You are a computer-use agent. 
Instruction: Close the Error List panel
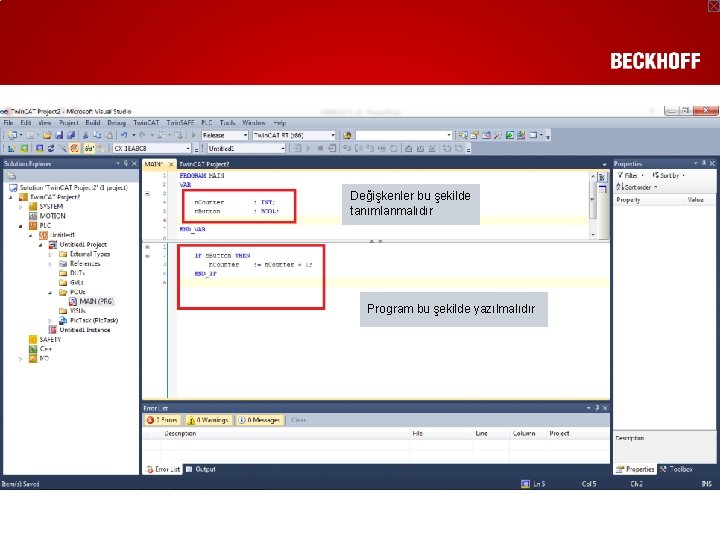605,408
